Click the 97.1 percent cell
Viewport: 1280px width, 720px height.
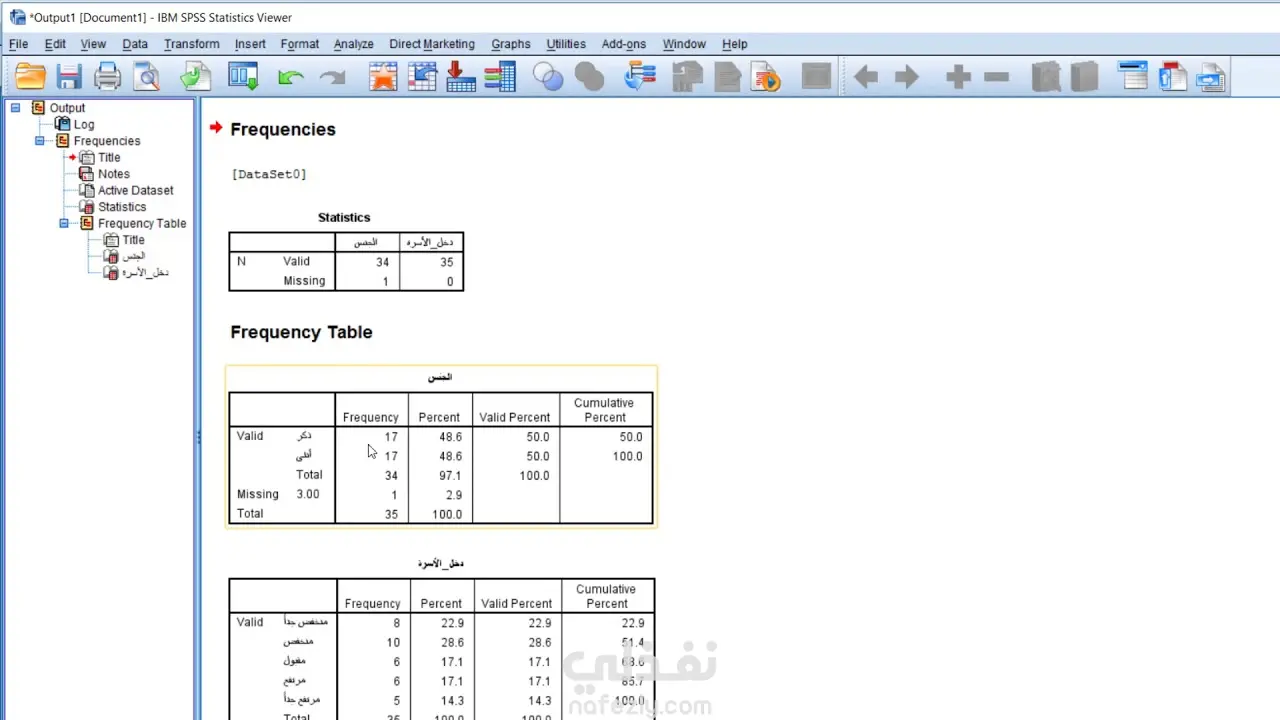point(450,476)
